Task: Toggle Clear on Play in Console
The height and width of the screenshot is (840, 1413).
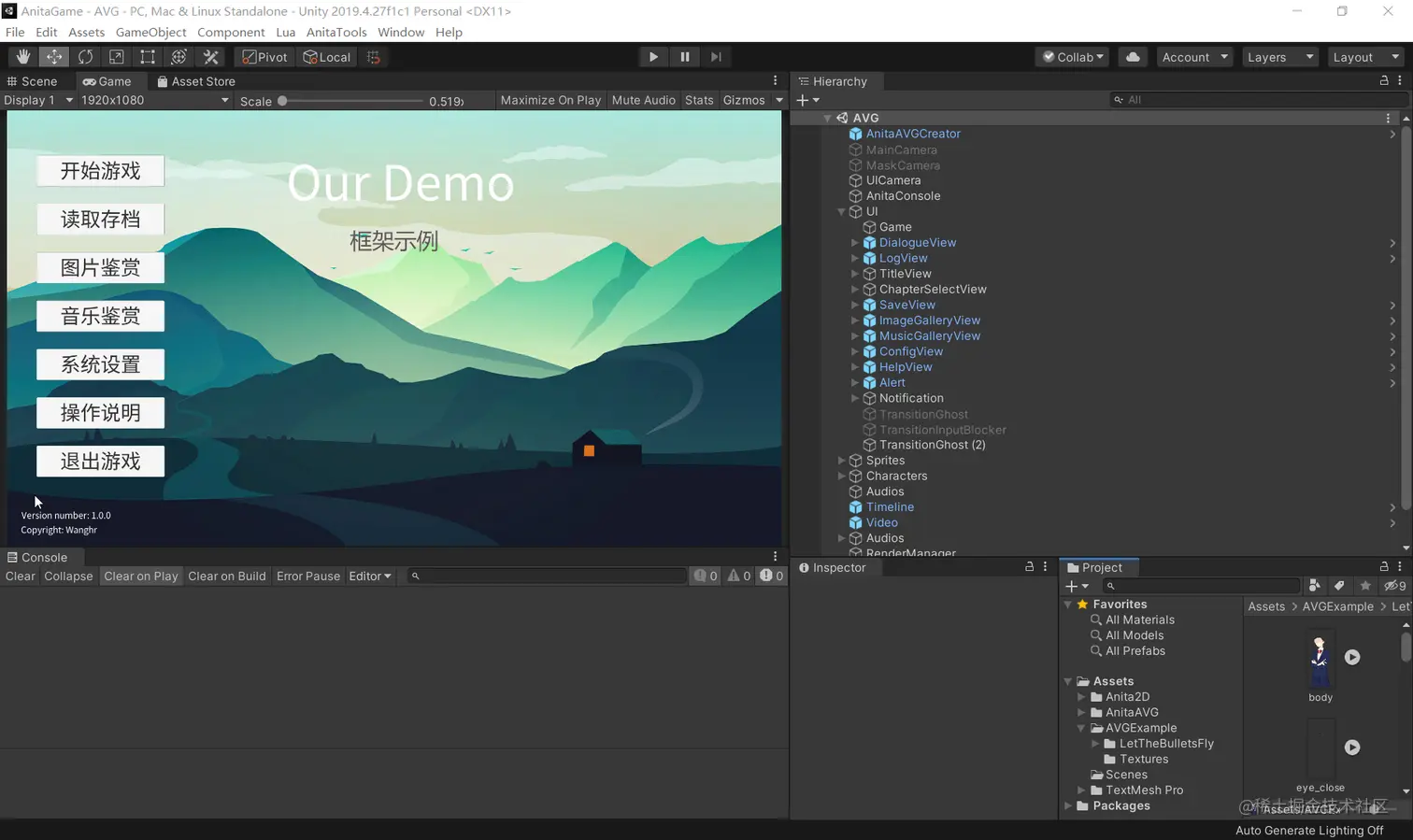Action: 141,577
